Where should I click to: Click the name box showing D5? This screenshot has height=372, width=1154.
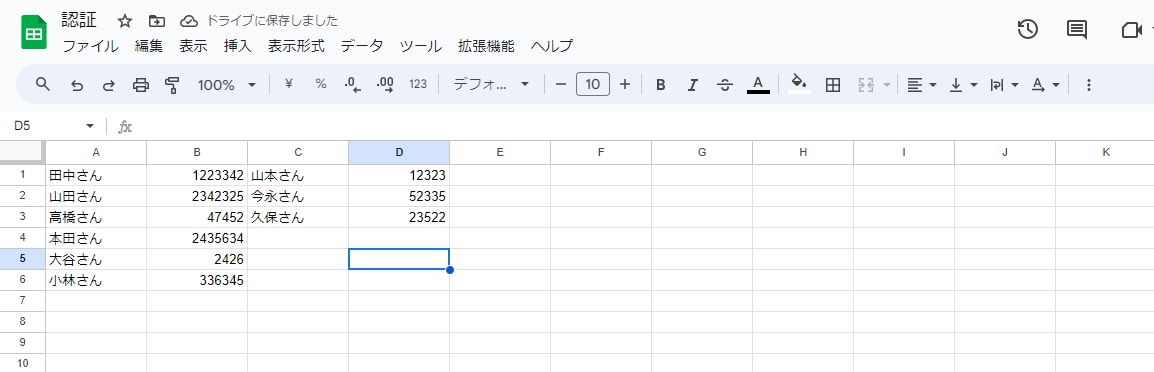(x=44, y=126)
